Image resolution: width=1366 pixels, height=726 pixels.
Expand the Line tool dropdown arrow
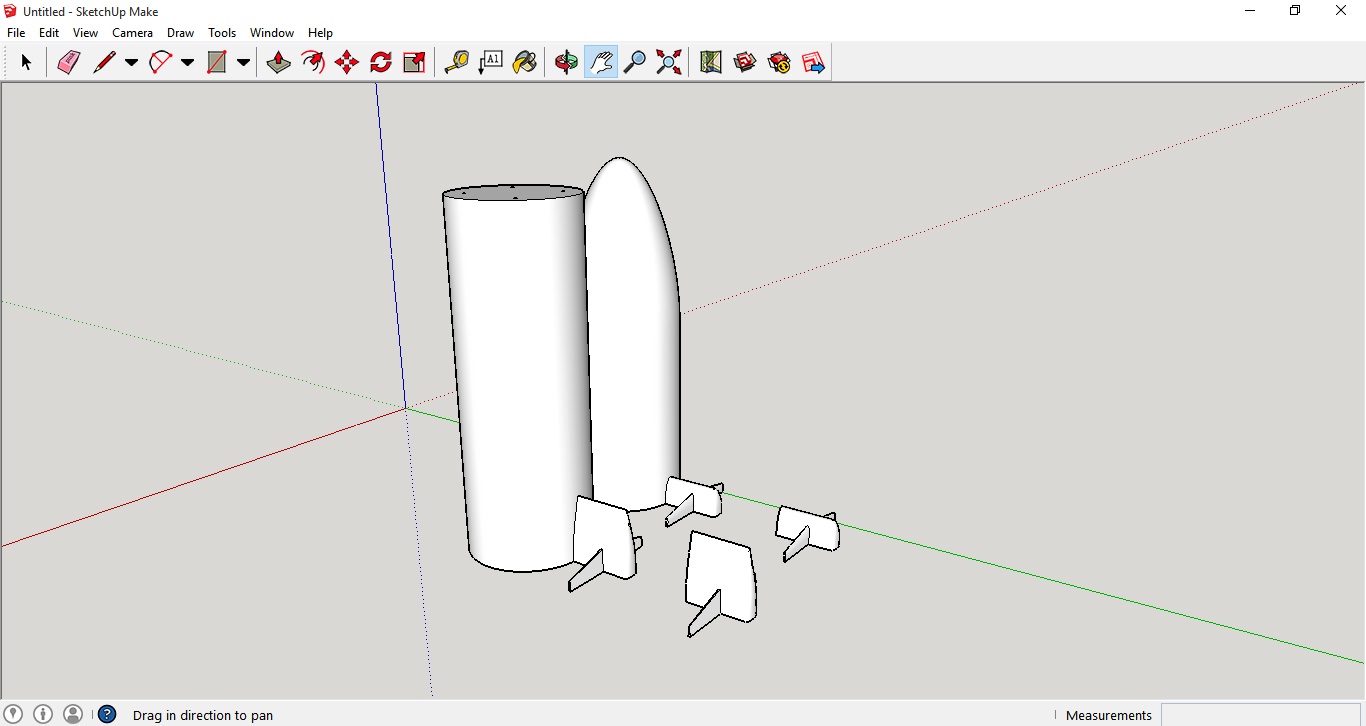(131, 63)
